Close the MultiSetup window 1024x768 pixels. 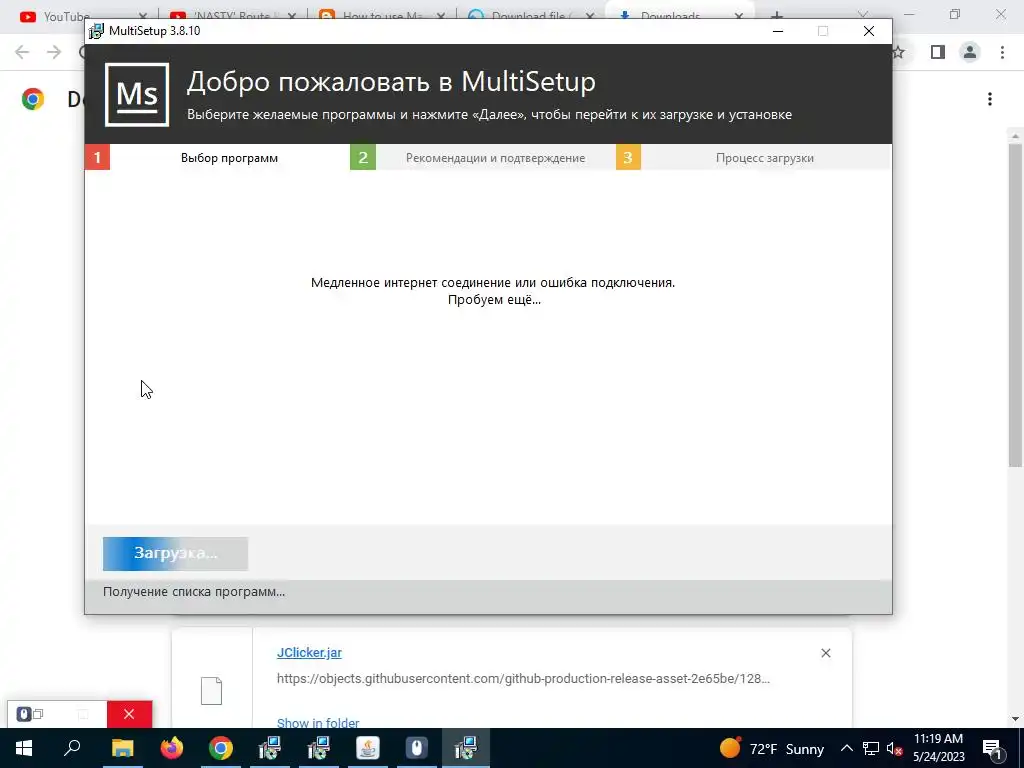(869, 31)
